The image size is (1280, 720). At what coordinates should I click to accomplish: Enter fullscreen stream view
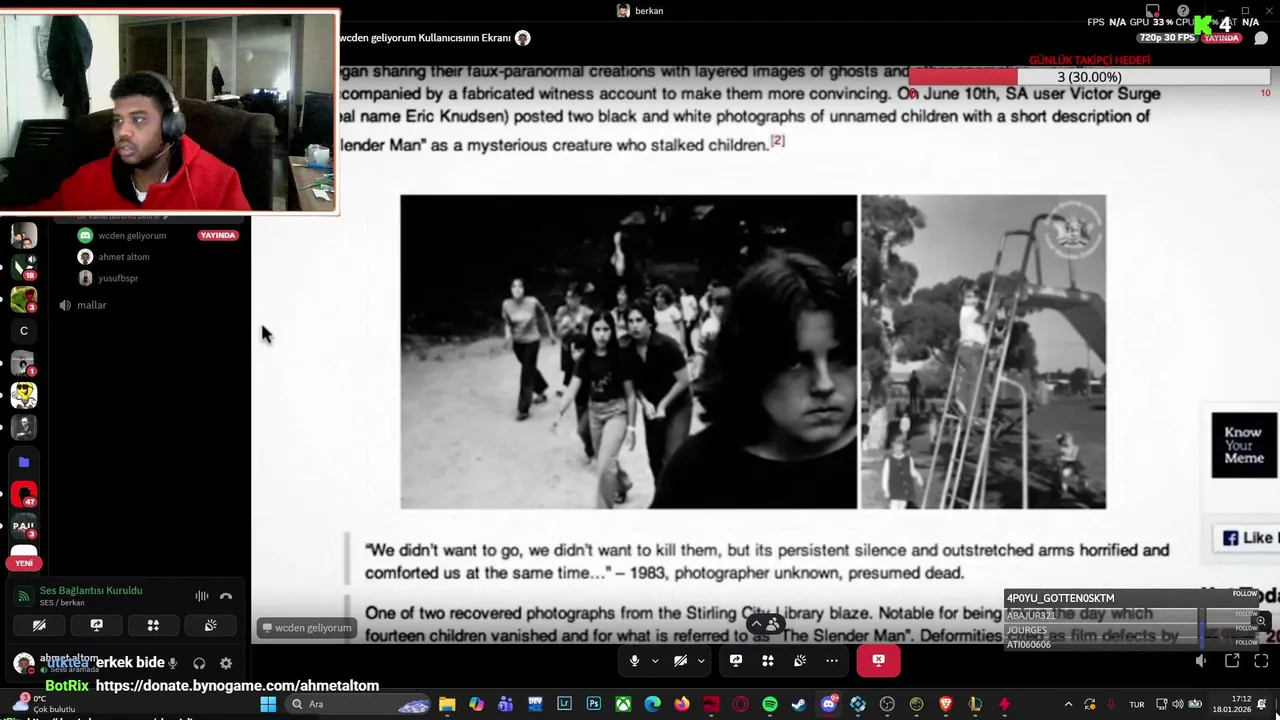click(1261, 661)
